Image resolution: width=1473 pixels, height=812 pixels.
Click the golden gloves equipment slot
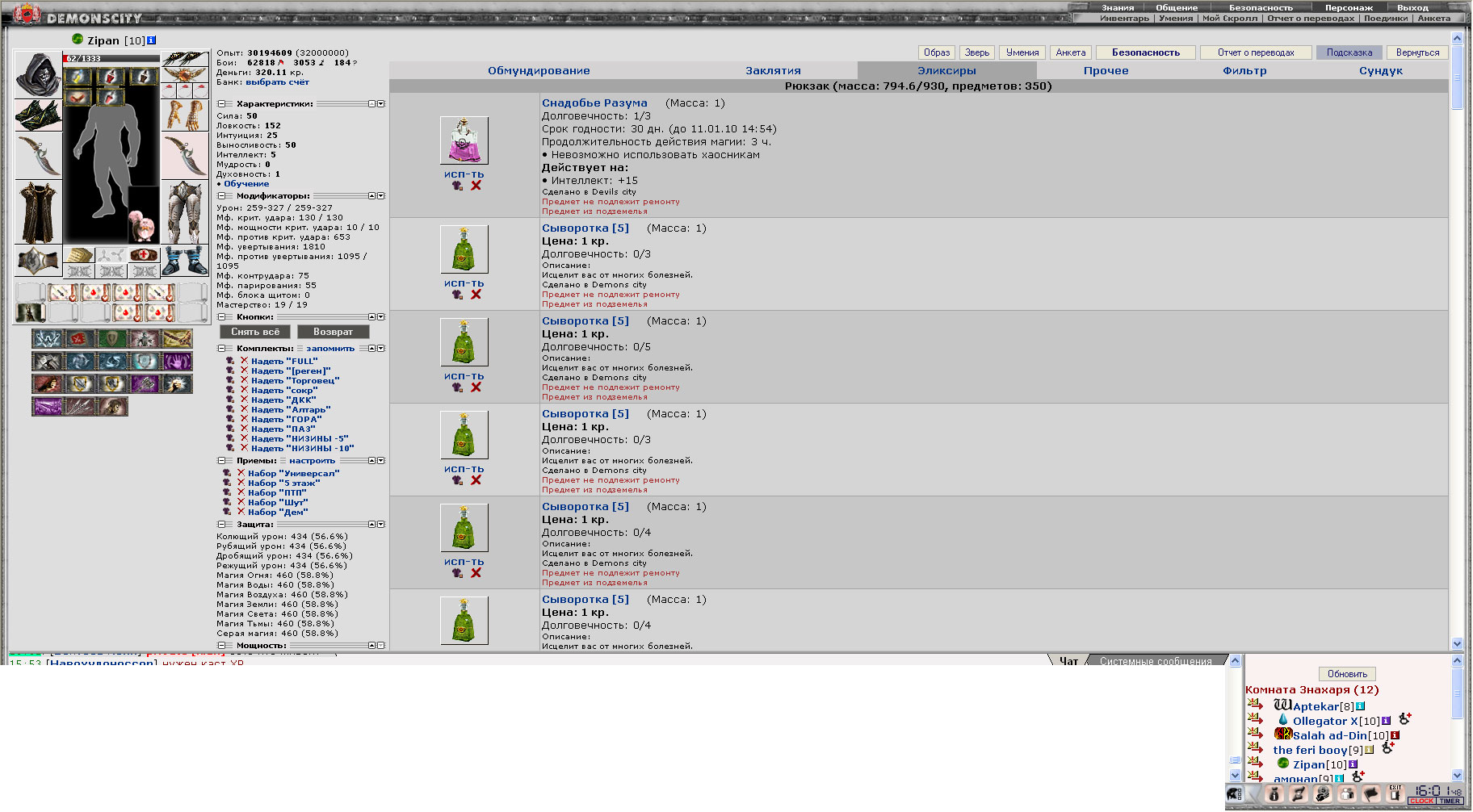click(x=185, y=115)
